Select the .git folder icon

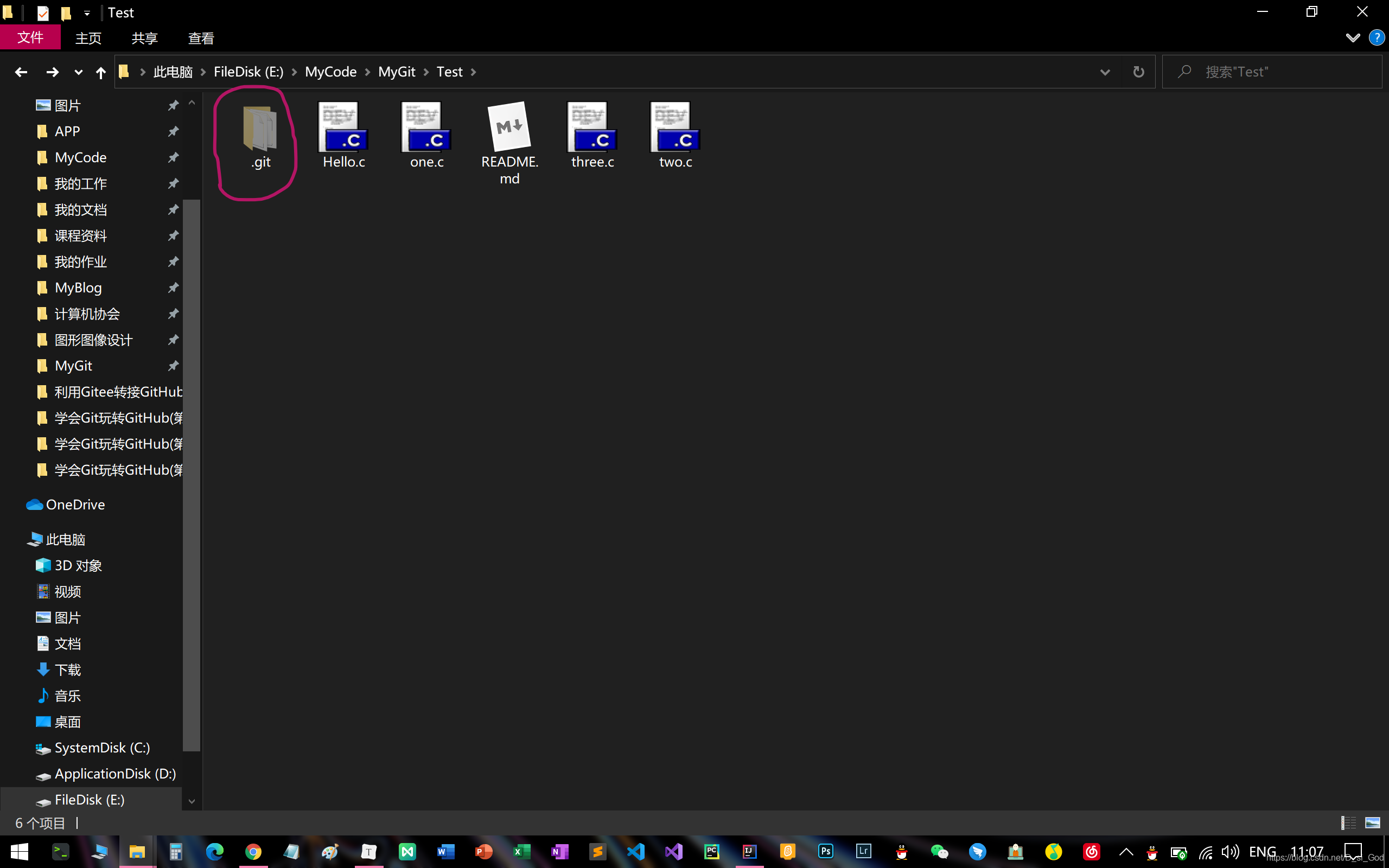pos(260,129)
